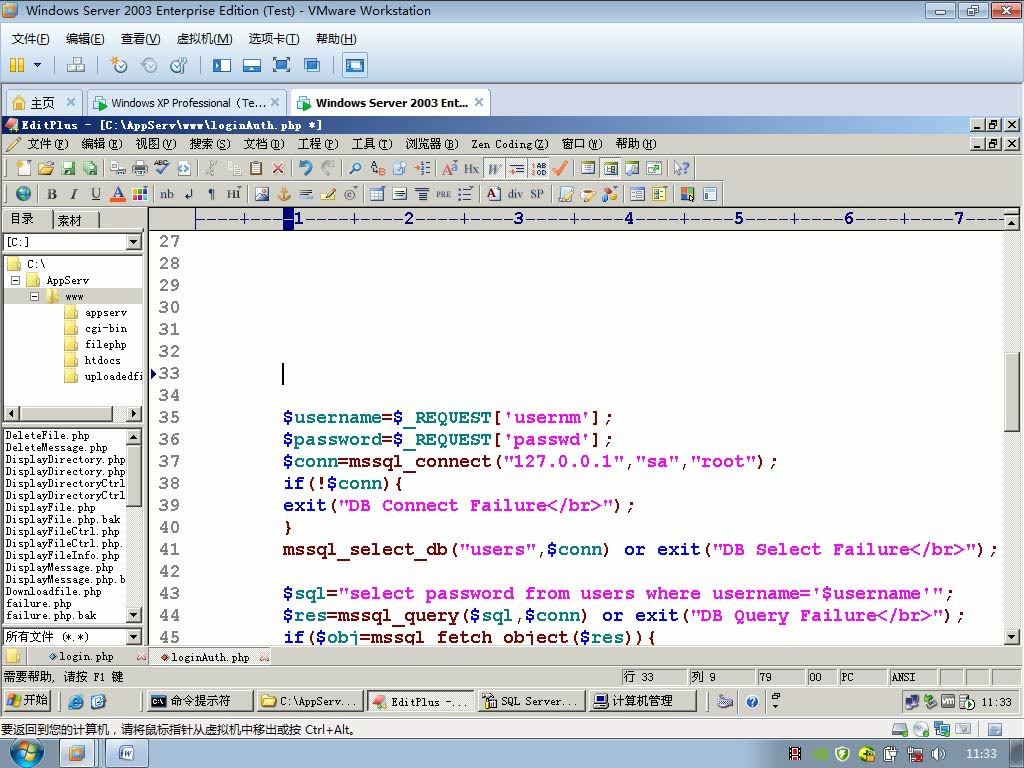The image size is (1024, 768).
Task: Toggle Word Wrap W button
Action: pyautogui.click(x=494, y=168)
